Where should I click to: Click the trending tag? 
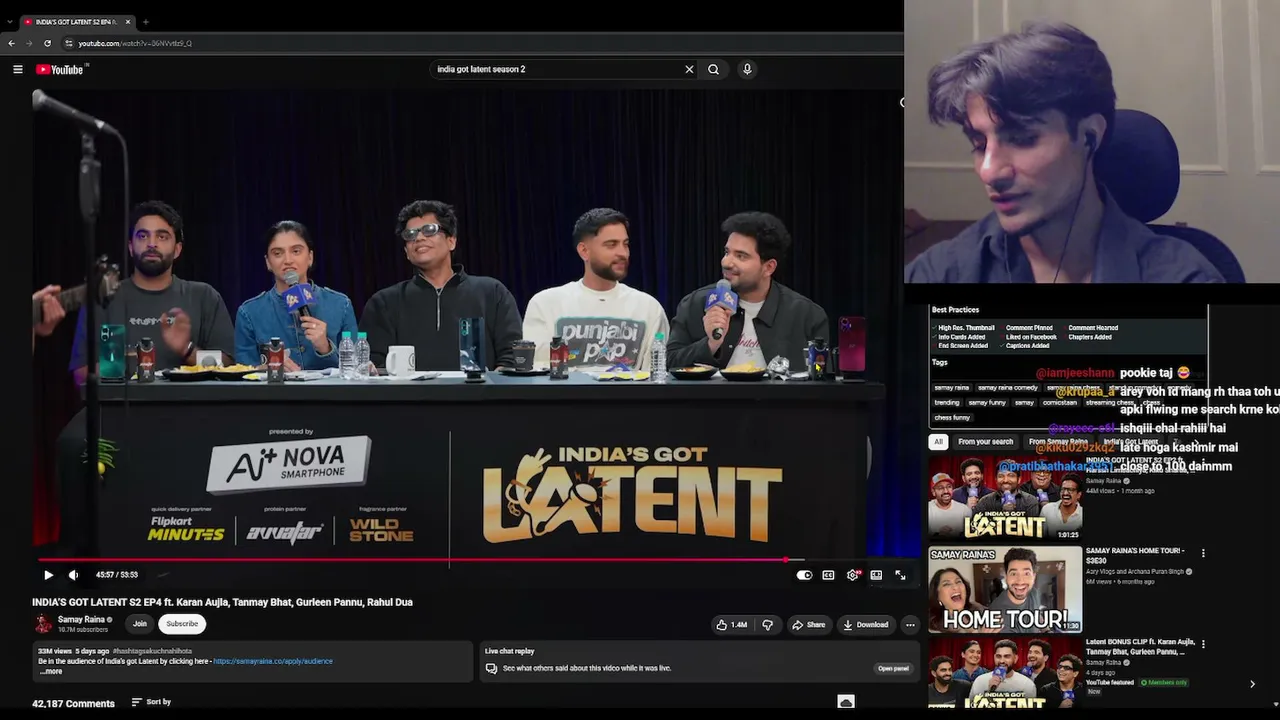tap(947, 403)
